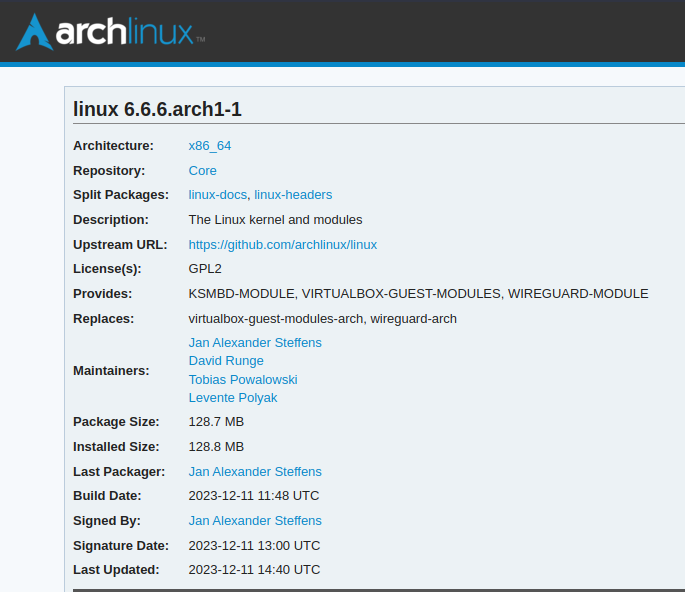Click the Last Updated: label
The width and height of the screenshot is (685, 592).
[x=116, y=569]
